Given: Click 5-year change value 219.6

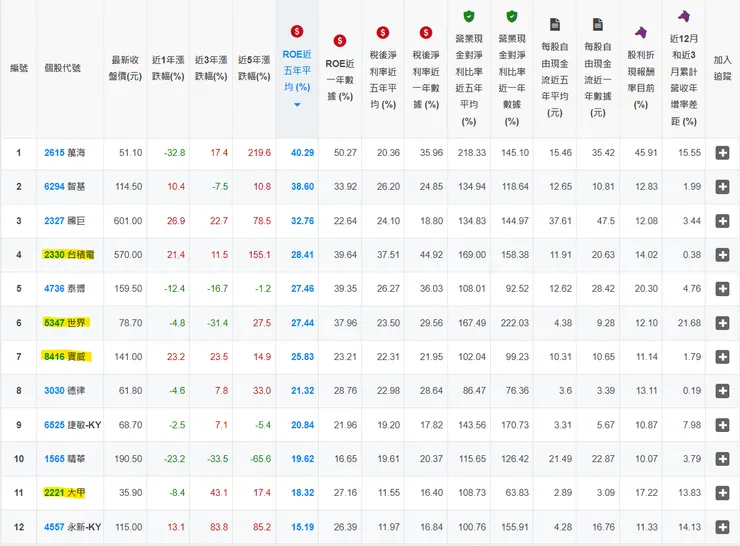Looking at the screenshot, I should [x=260, y=153].
